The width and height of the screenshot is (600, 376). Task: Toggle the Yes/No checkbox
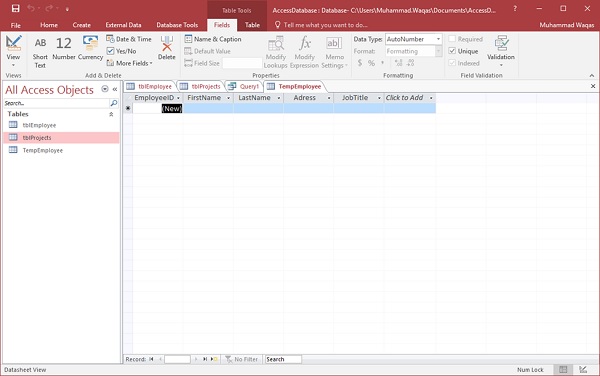click(x=111, y=51)
